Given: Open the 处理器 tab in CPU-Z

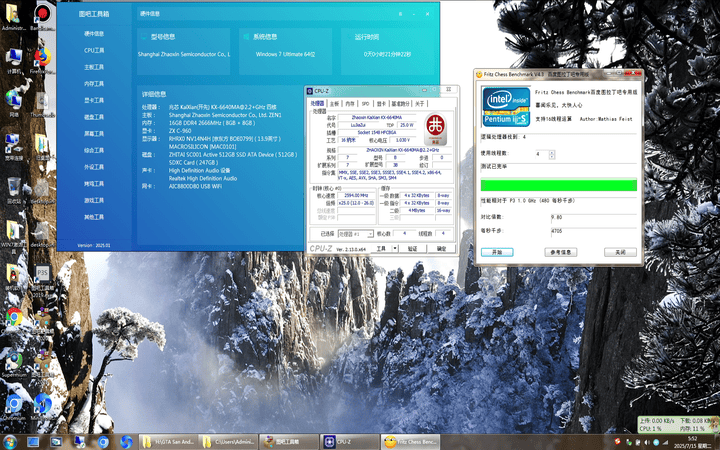Looking at the screenshot, I should (x=317, y=104).
